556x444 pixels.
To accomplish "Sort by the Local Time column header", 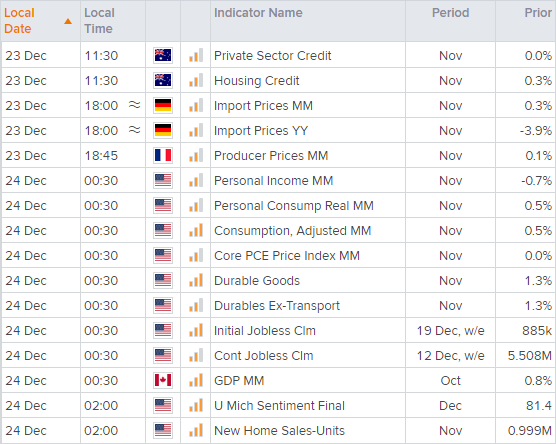I will (x=99, y=21).
